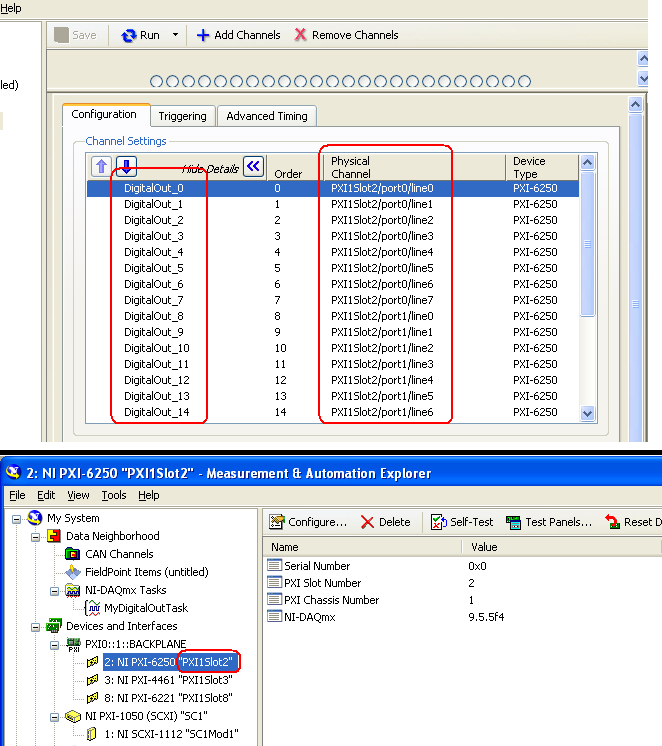Click the CAN Channels icon

point(72,554)
